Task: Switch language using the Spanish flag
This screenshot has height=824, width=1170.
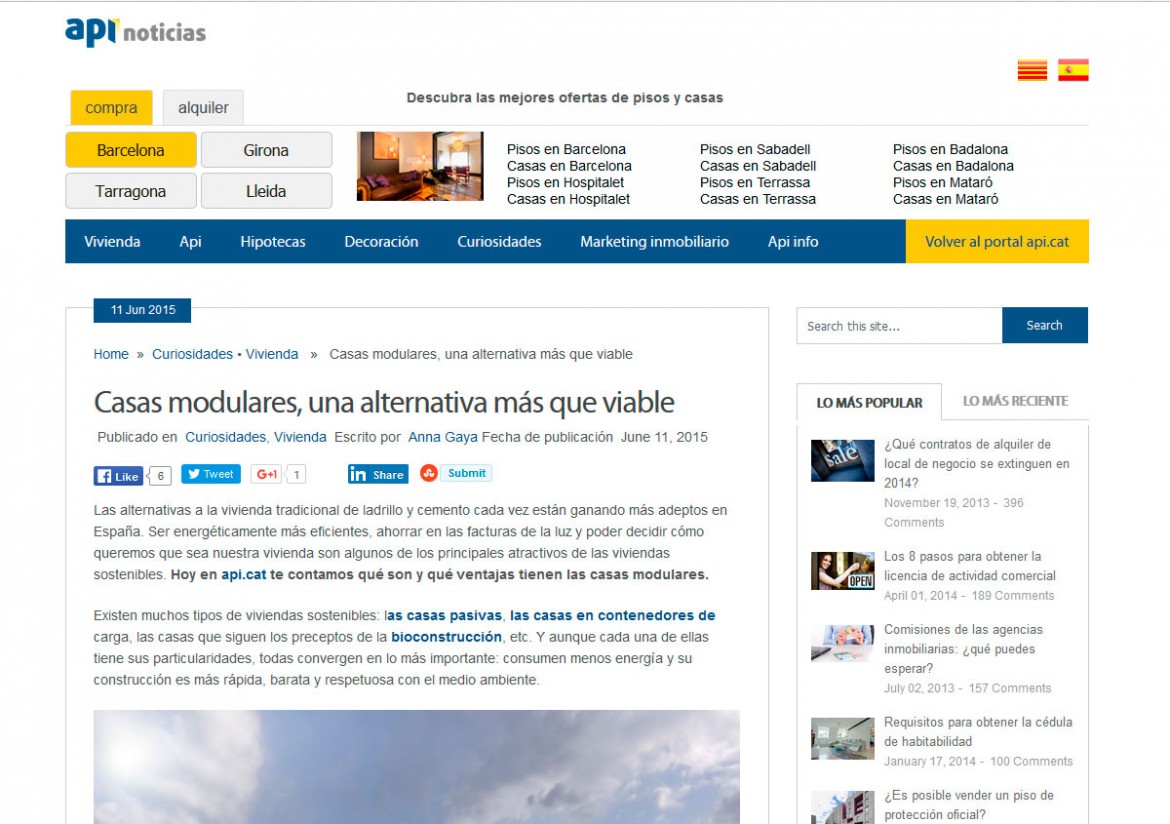Action: click(x=1071, y=71)
